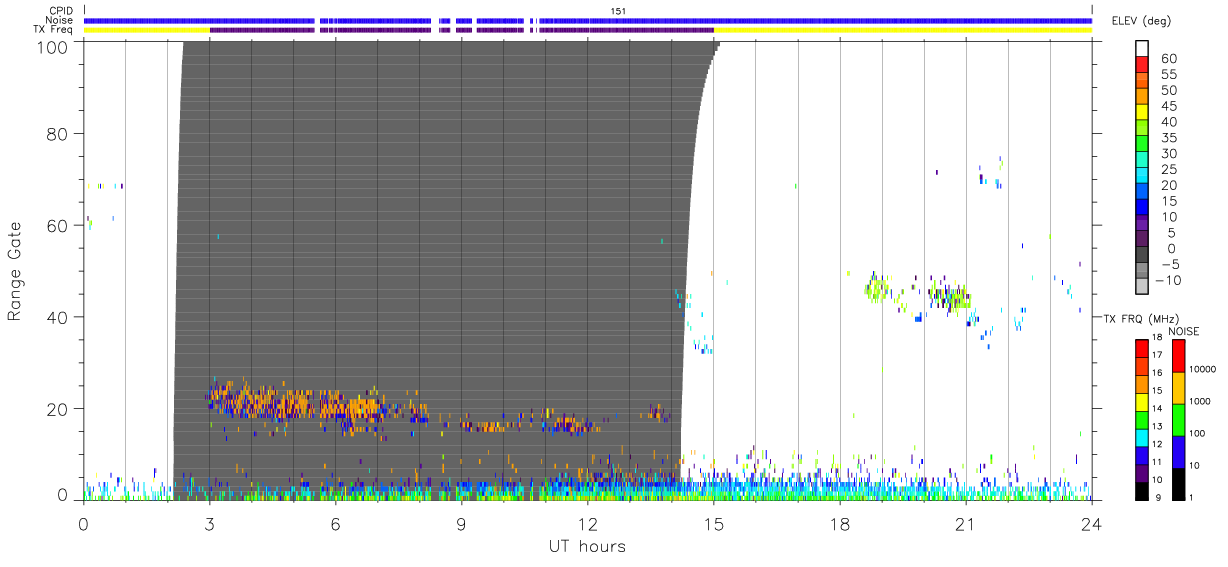
Task: Click the 'Range Gate' y-axis title
Action: click(16, 271)
